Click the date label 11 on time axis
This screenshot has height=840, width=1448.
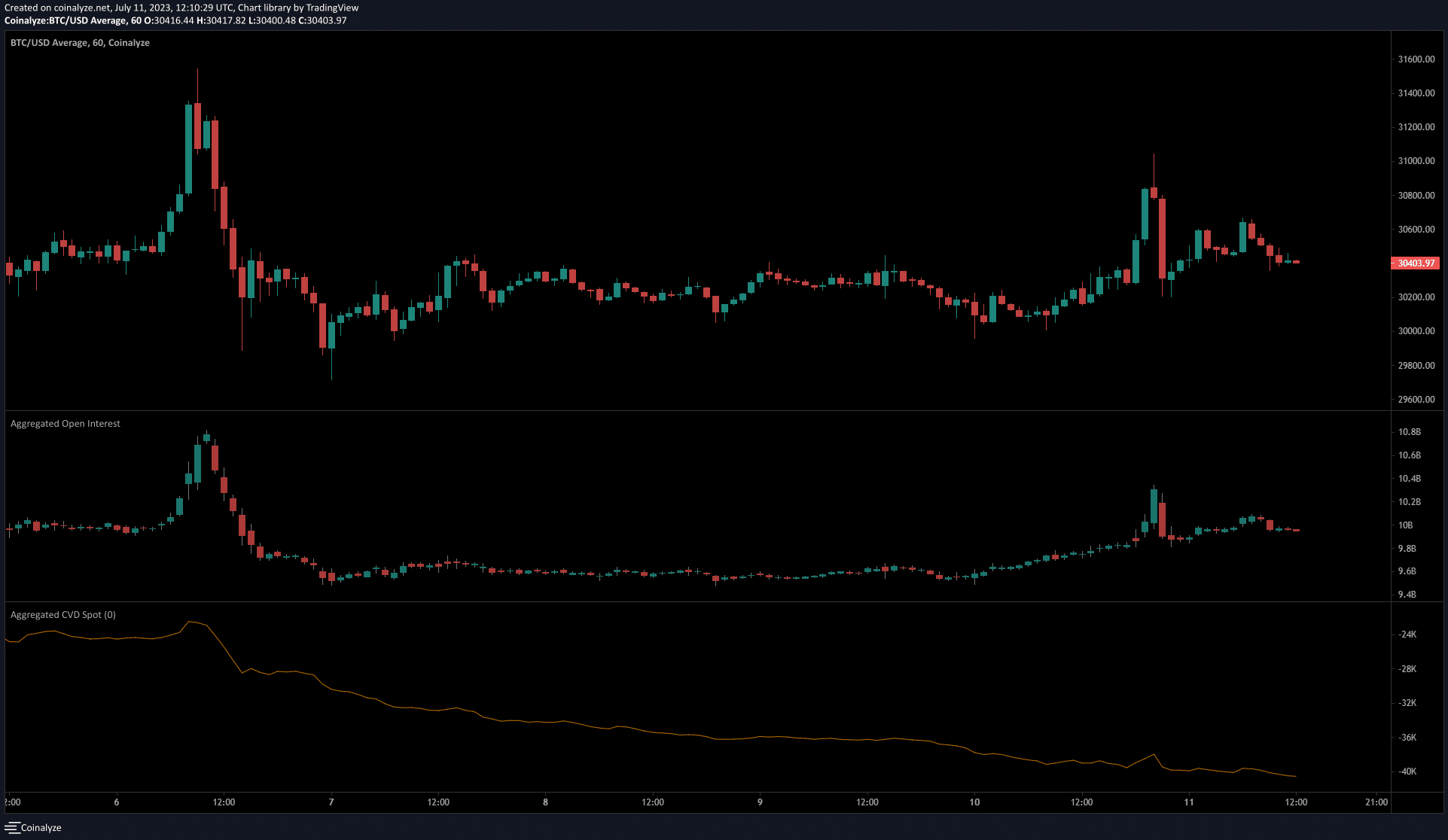(1189, 802)
